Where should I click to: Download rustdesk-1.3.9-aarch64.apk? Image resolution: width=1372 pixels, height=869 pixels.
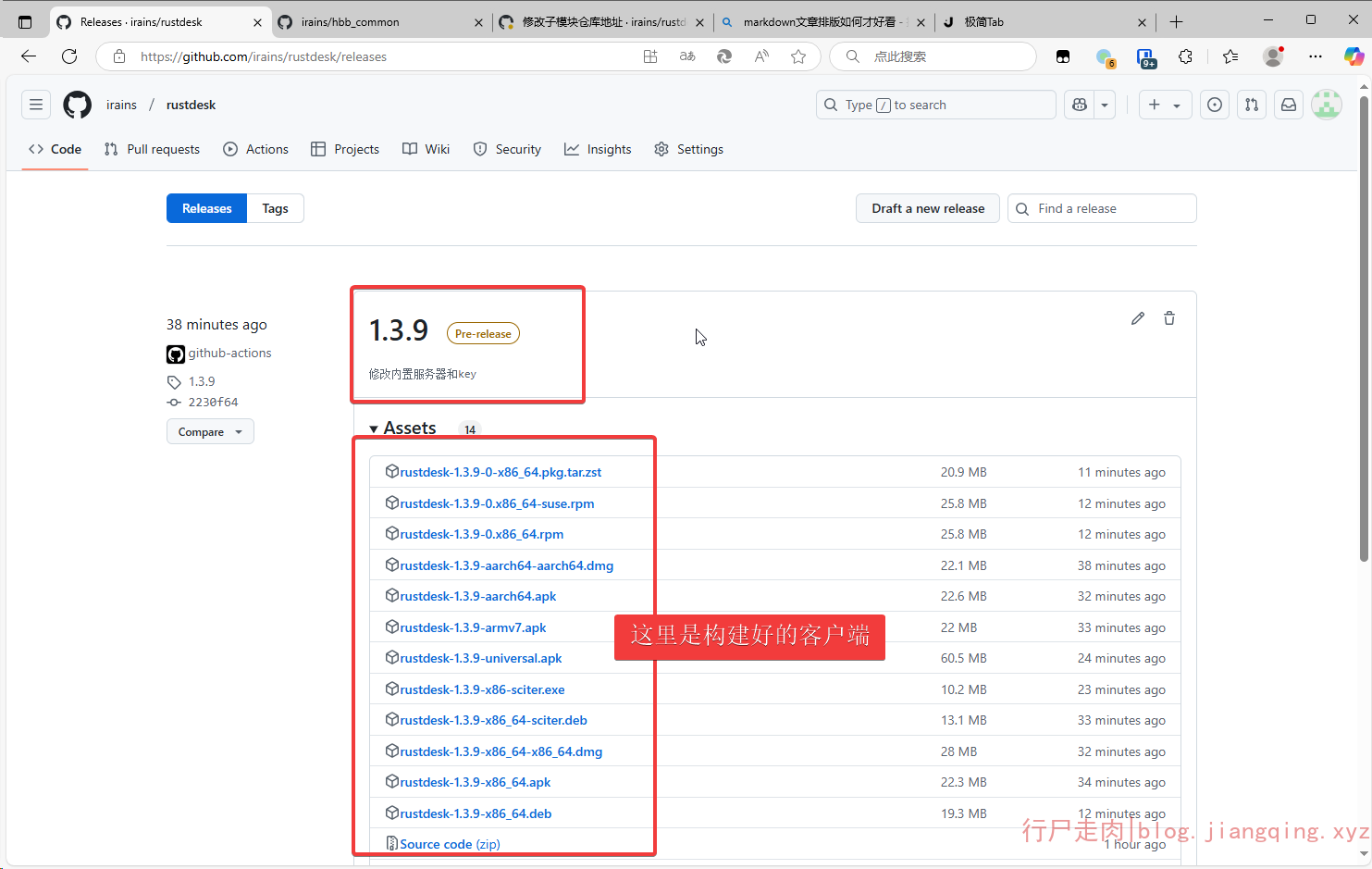pos(477,596)
